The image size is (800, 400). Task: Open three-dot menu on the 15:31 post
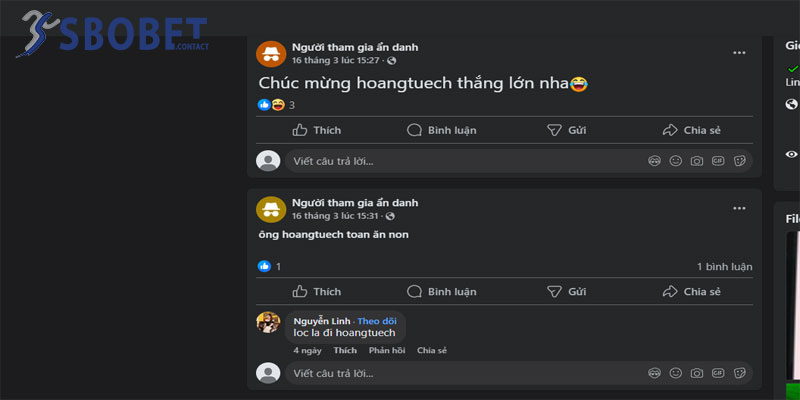tap(739, 208)
